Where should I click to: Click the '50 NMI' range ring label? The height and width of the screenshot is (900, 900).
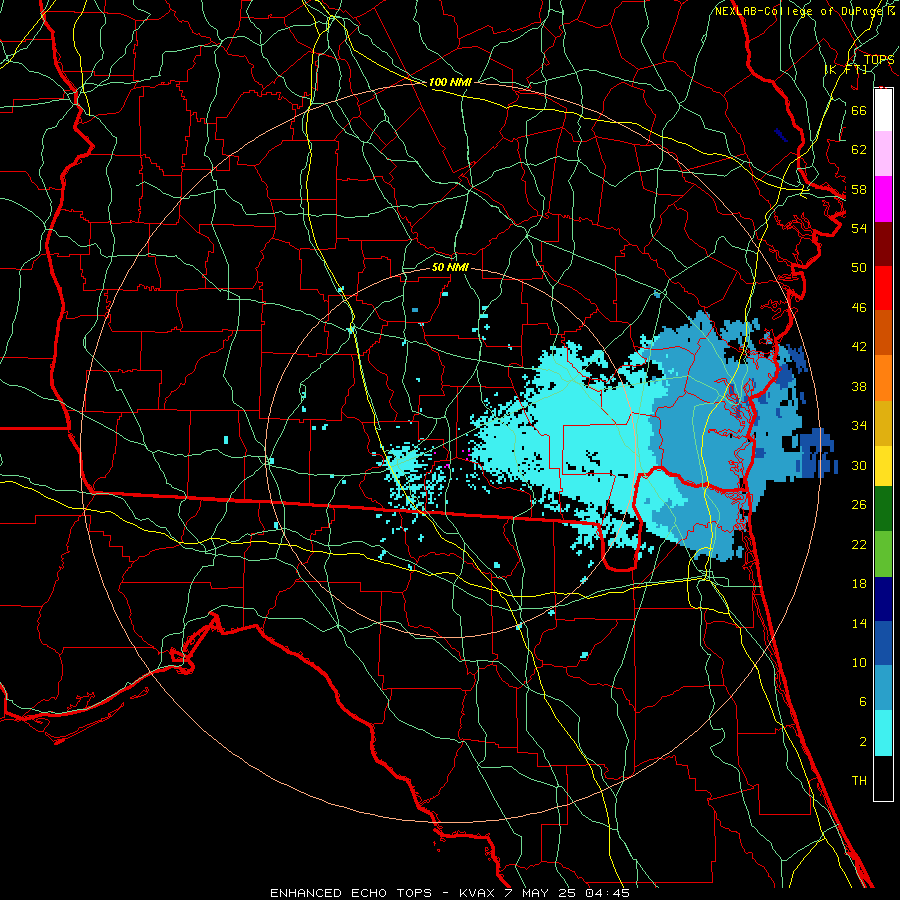450,267
